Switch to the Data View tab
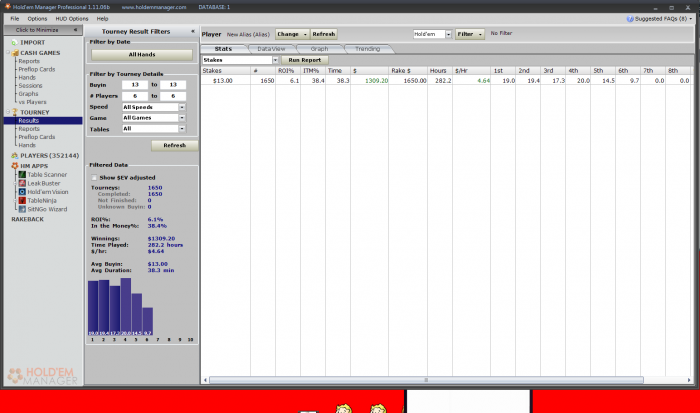Viewport: 700px width, 413px height. 271,49
